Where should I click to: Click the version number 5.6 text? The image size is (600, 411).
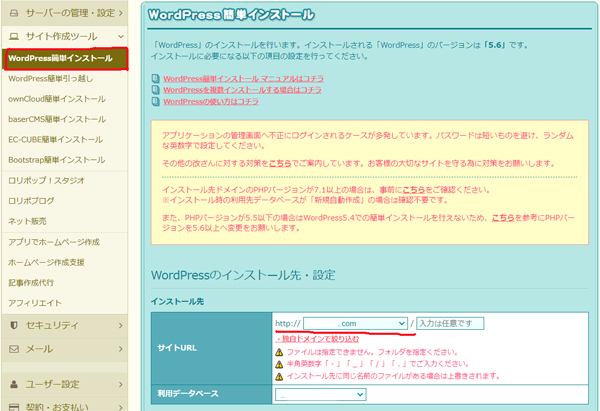coord(495,45)
